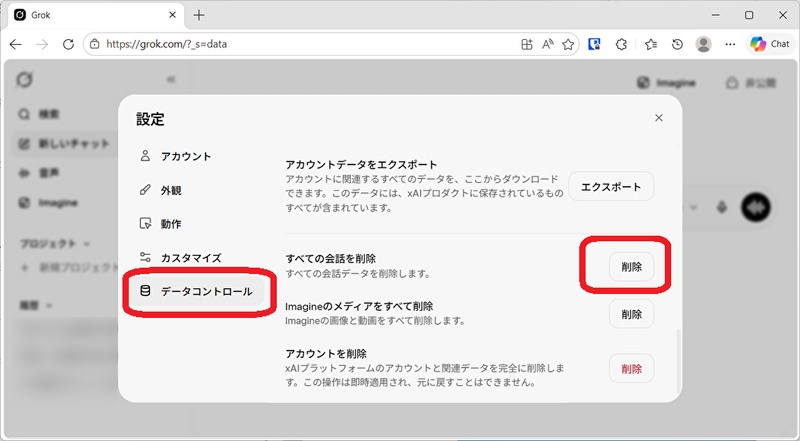Viewport: 800px width, 441px height.
Task: Open Imagine in the Grok sidebar
Action: pos(48,203)
